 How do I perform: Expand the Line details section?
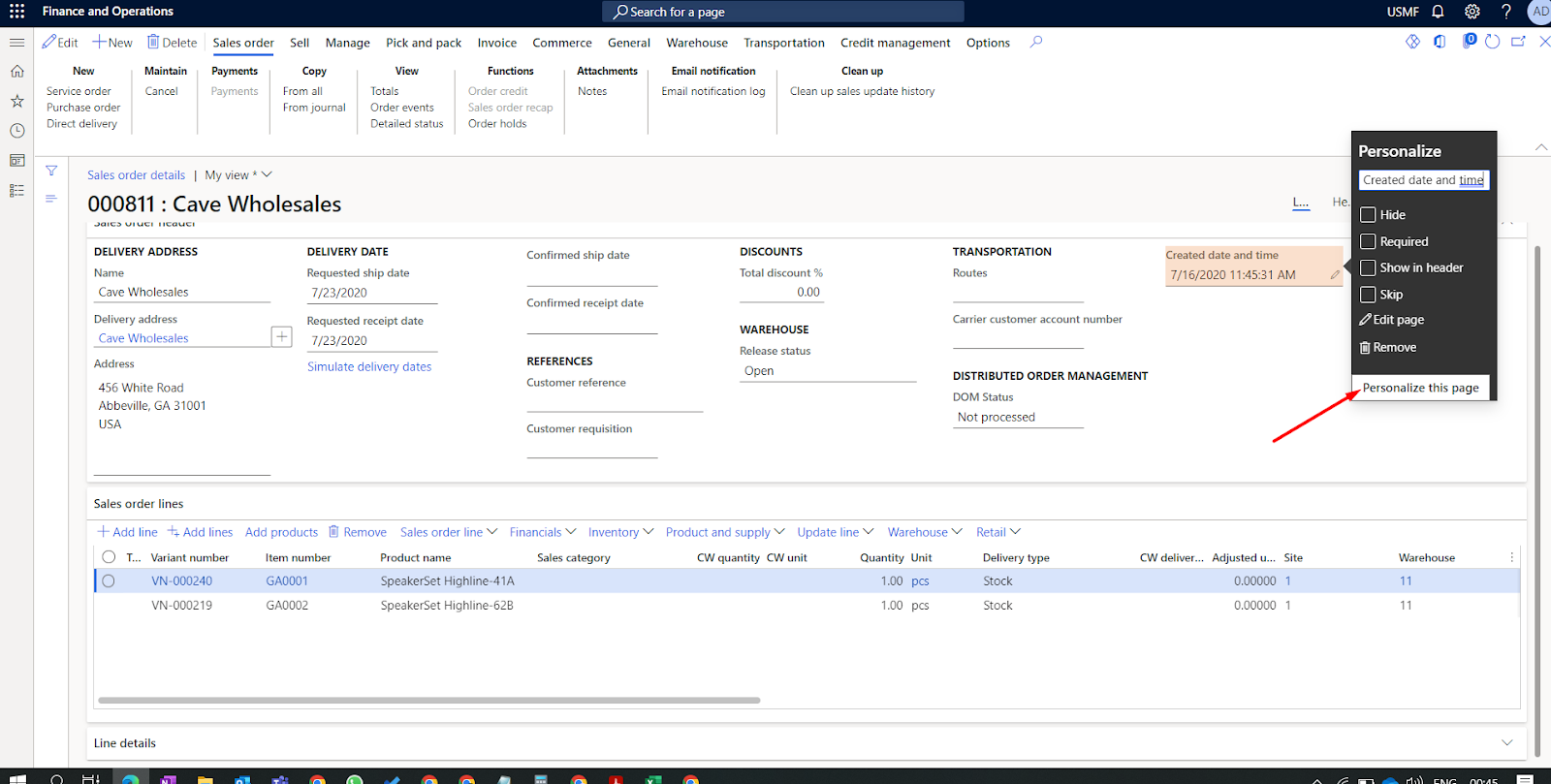(x=1507, y=743)
